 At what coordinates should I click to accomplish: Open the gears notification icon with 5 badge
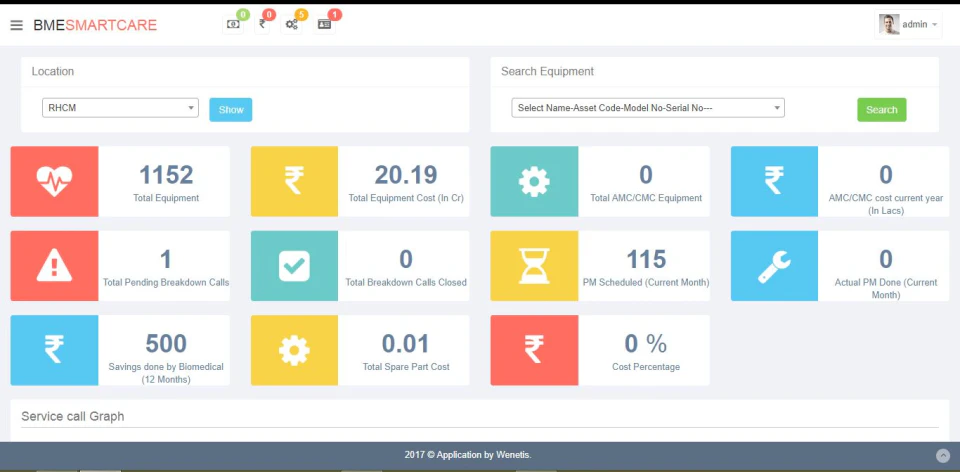pos(291,24)
